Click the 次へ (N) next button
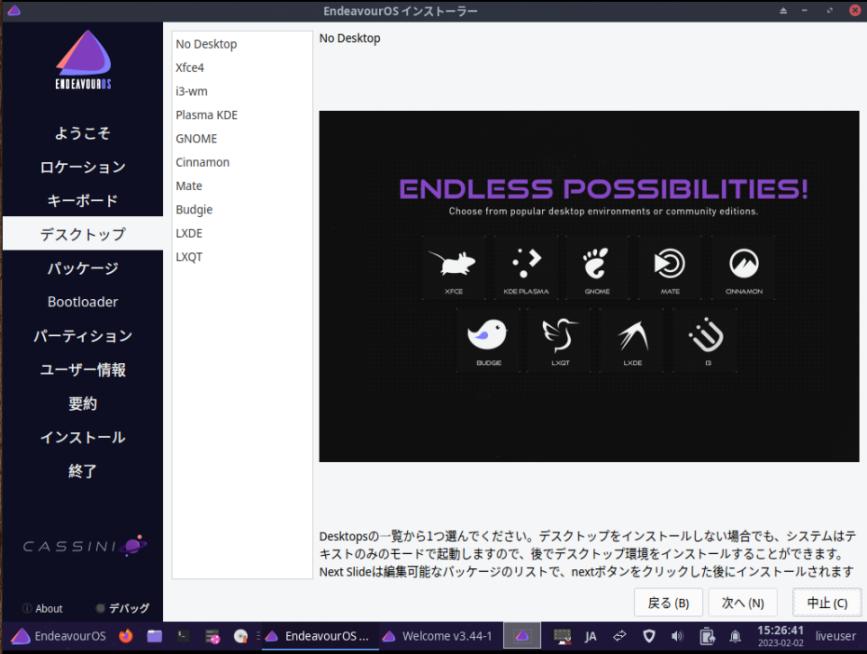Viewport: 867px width, 654px height. click(x=743, y=603)
